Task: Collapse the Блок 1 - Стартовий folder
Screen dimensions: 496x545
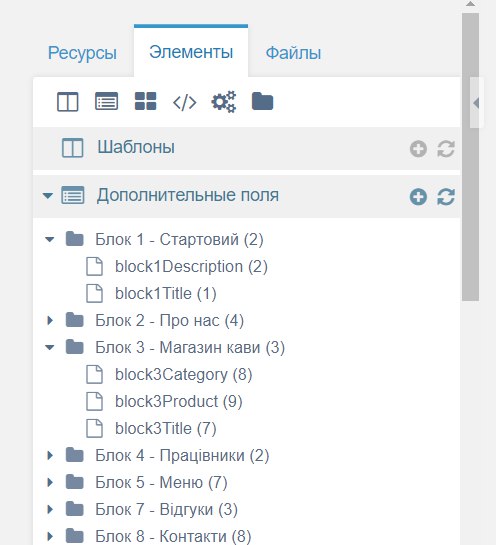Action: (x=50, y=239)
